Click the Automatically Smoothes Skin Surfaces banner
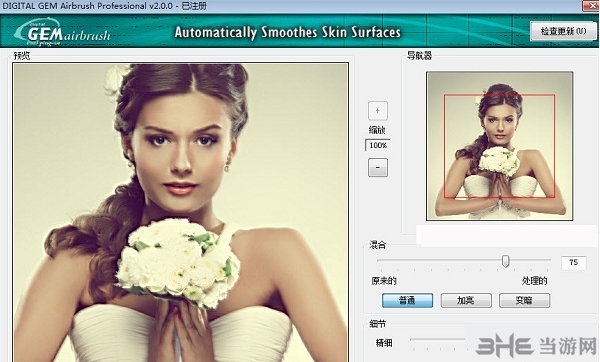This screenshot has width=600, height=362. tap(287, 33)
